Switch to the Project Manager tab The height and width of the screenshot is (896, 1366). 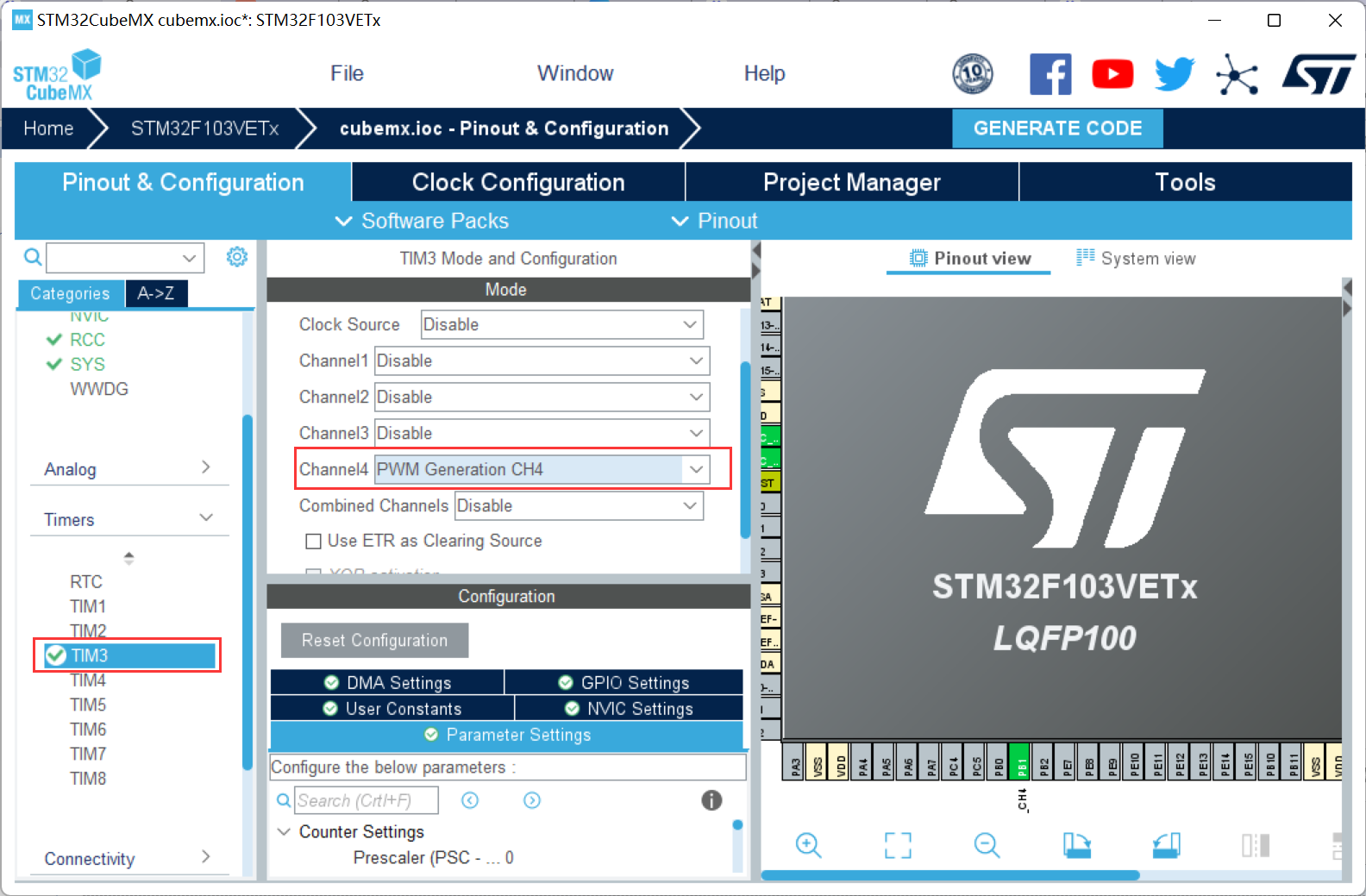coord(852,182)
